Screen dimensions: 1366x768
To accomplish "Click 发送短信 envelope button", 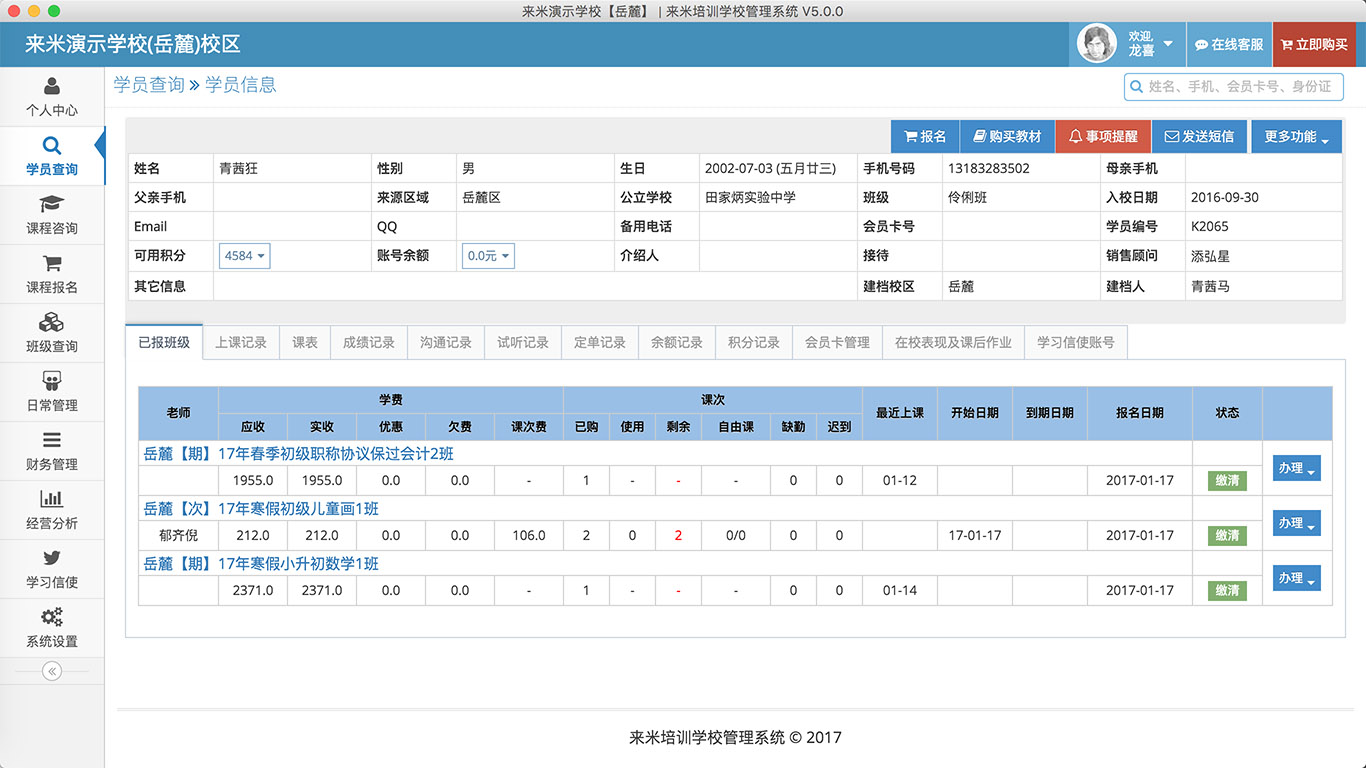I will [1199, 137].
